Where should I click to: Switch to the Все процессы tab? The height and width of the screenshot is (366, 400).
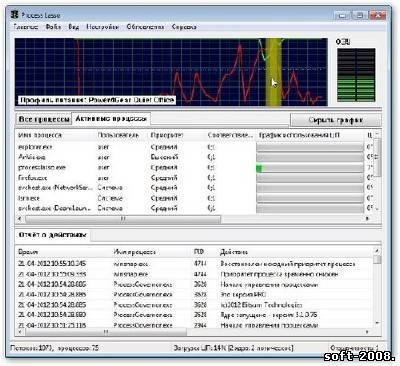pos(44,119)
